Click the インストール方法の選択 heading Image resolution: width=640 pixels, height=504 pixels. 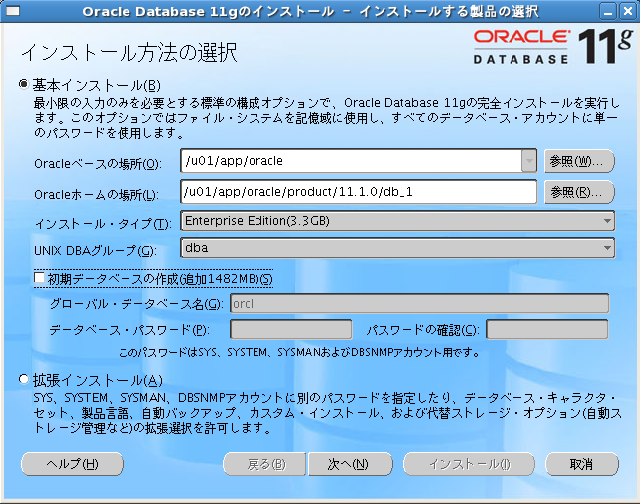point(129,52)
